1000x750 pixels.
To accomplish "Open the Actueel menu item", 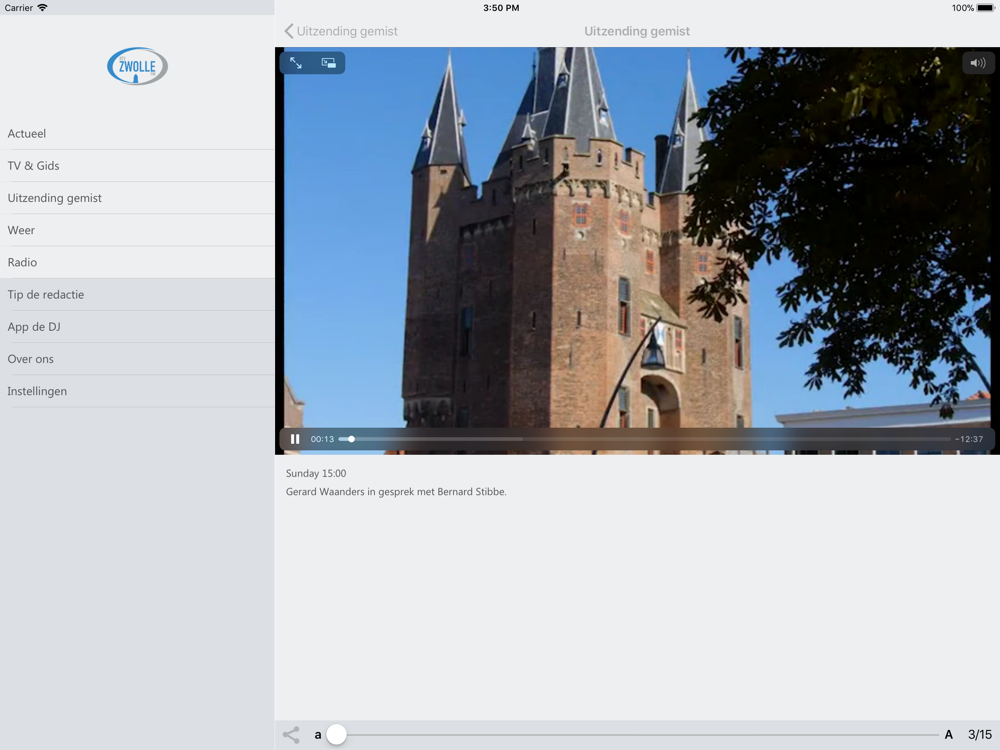I will pos(137,133).
